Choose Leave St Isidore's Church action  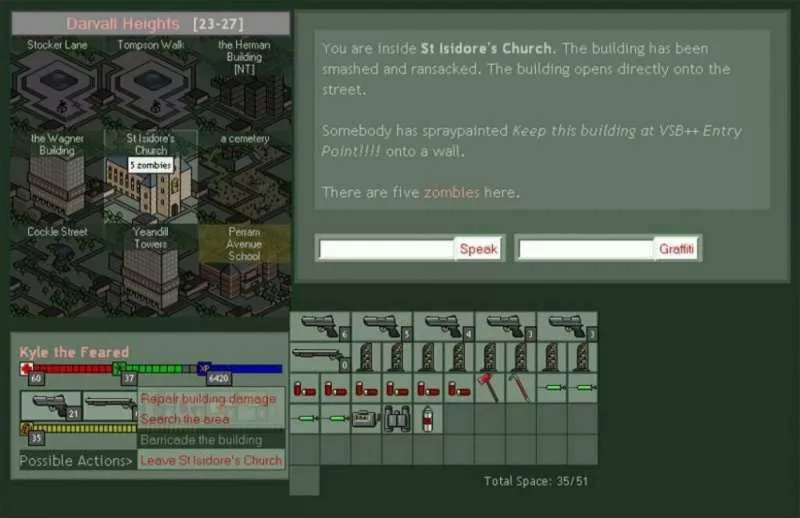[211, 460]
